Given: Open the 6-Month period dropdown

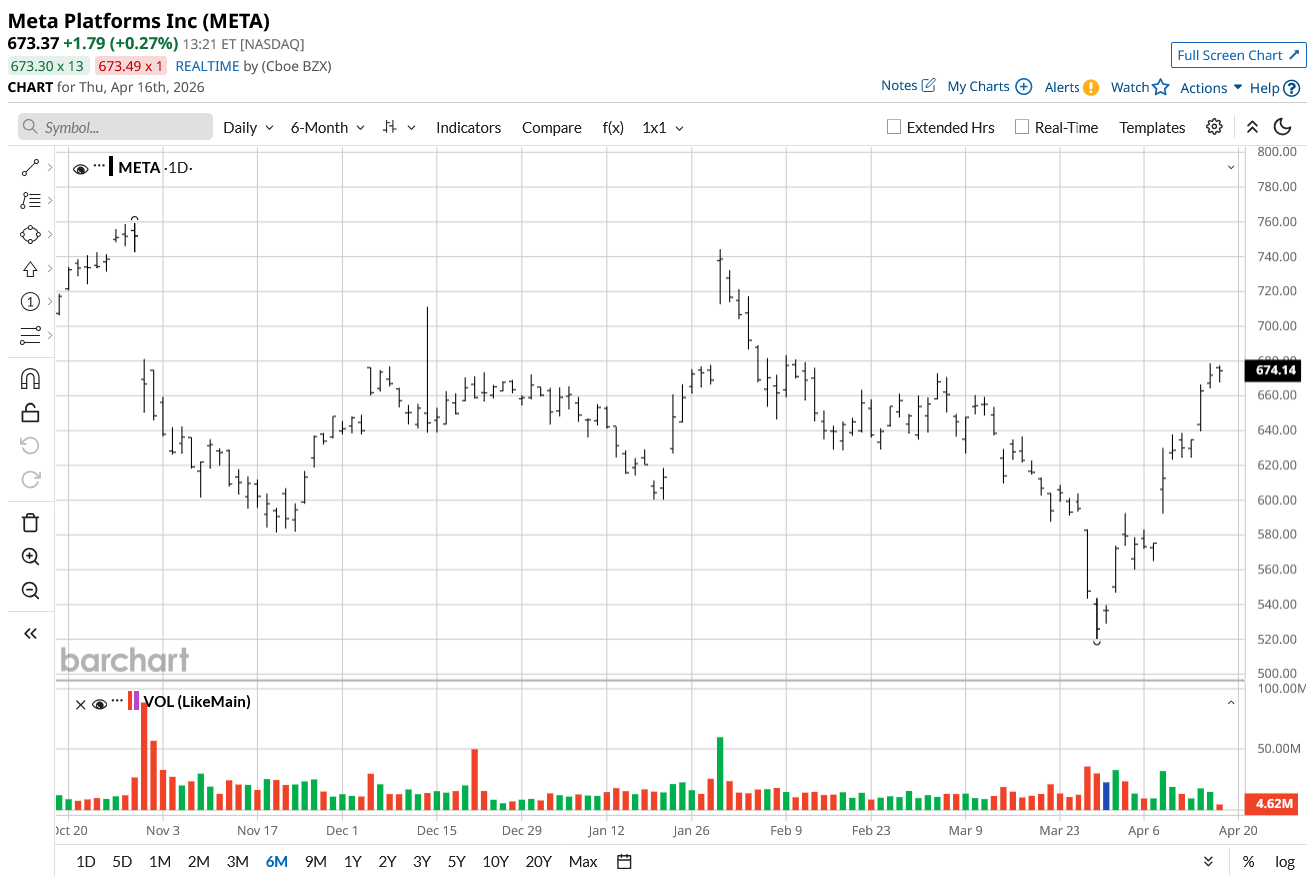Looking at the screenshot, I should click(328, 127).
